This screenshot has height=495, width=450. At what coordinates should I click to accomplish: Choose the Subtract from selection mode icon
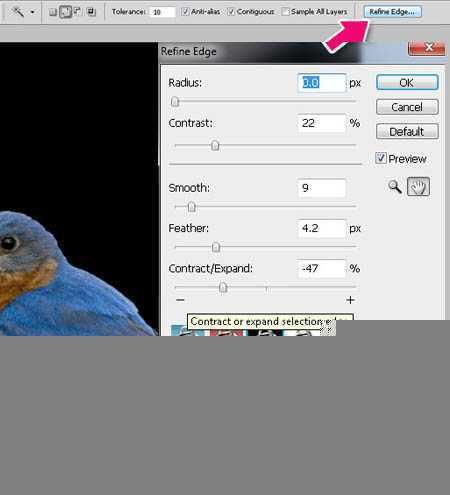click(x=77, y=12)
